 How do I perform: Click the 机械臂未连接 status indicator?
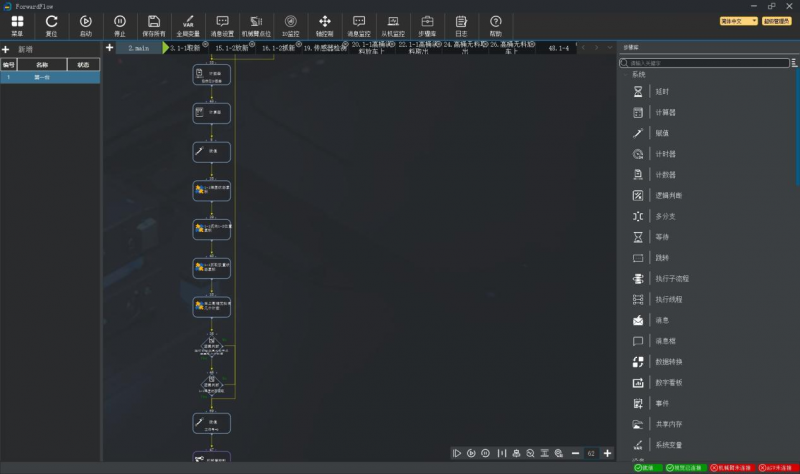pyautogui.click(x=732, y=468)
